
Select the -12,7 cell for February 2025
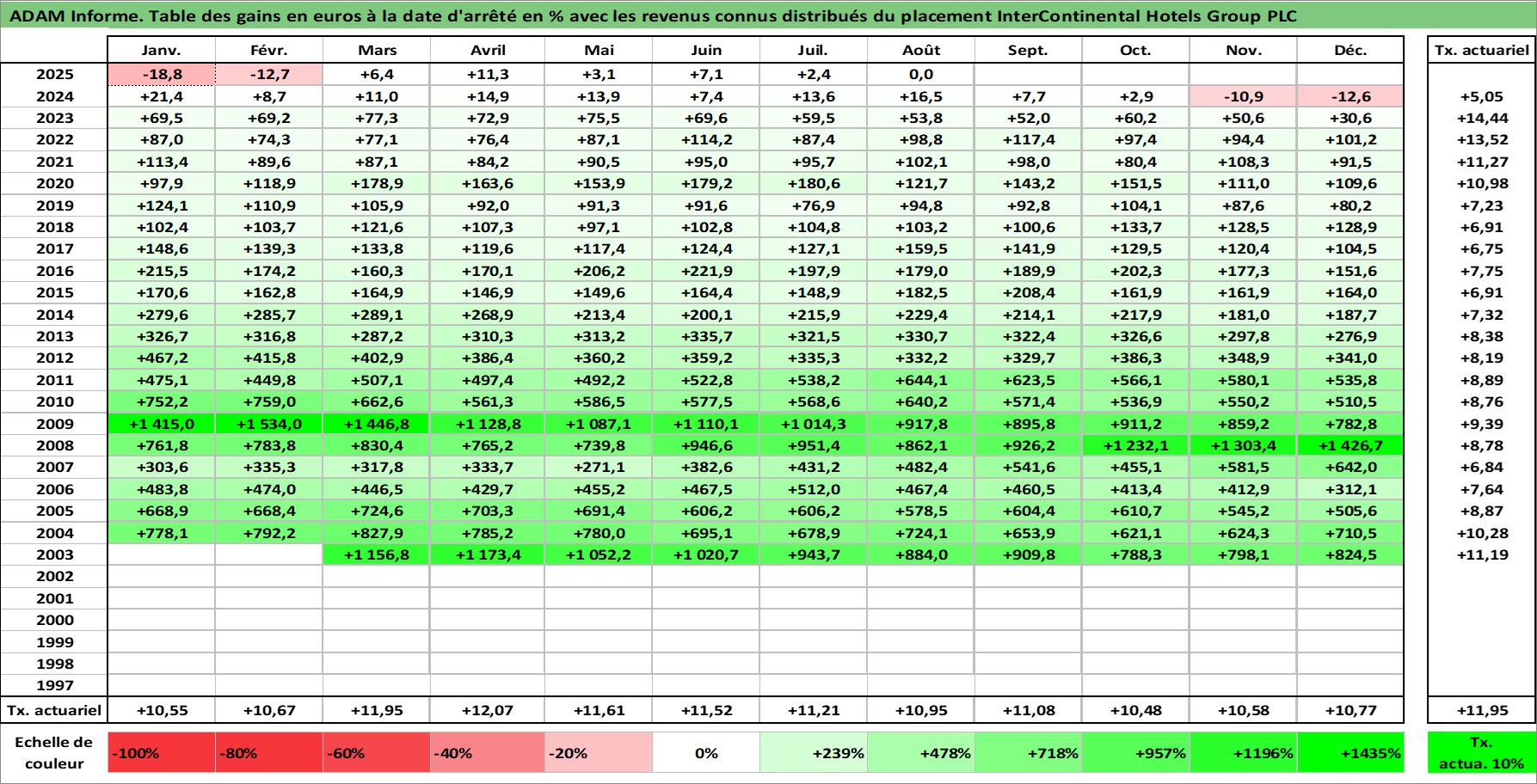pos(268,74)
